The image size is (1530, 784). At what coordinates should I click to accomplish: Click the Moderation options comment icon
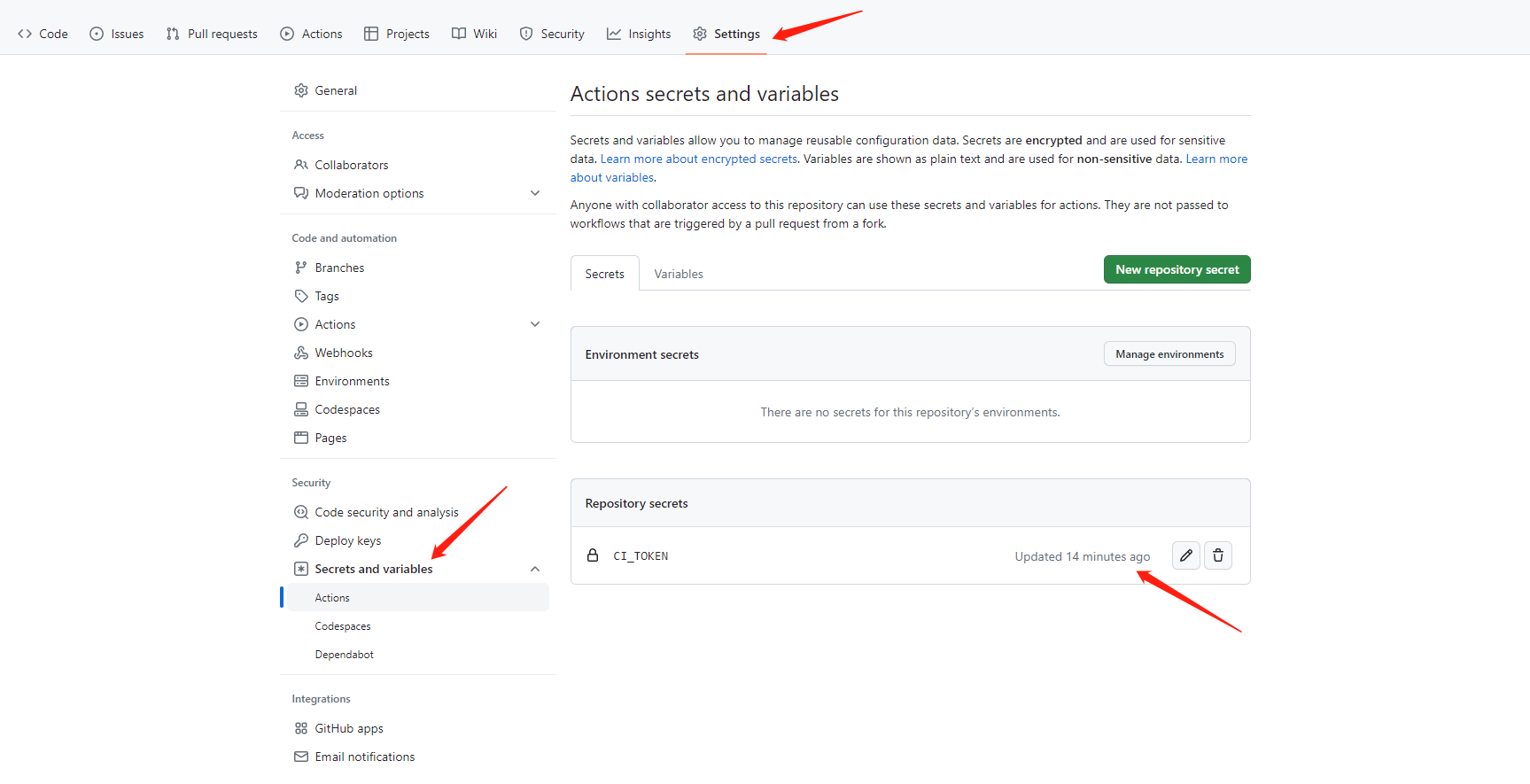coord(301,193)
